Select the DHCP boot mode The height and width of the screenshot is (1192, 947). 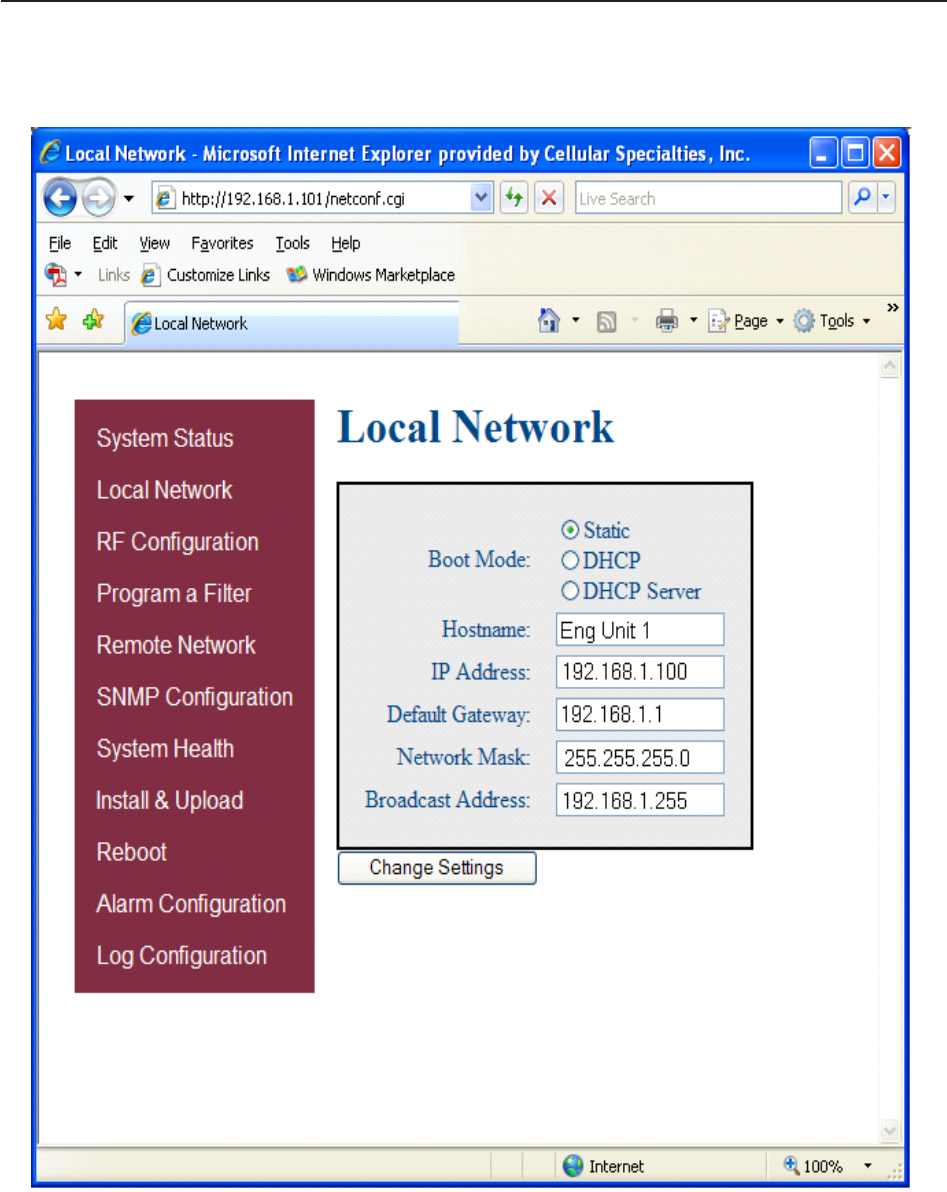(570, 560)
